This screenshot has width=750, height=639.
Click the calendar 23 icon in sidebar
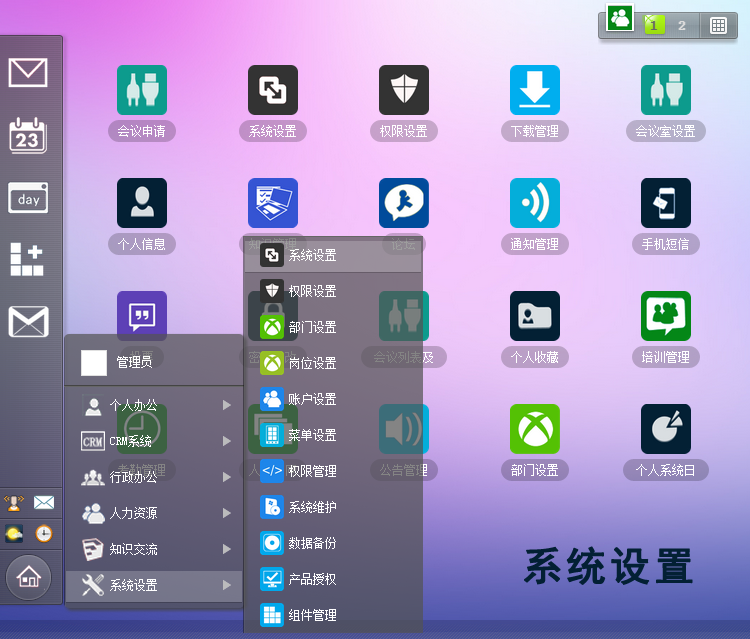point(28,135)
